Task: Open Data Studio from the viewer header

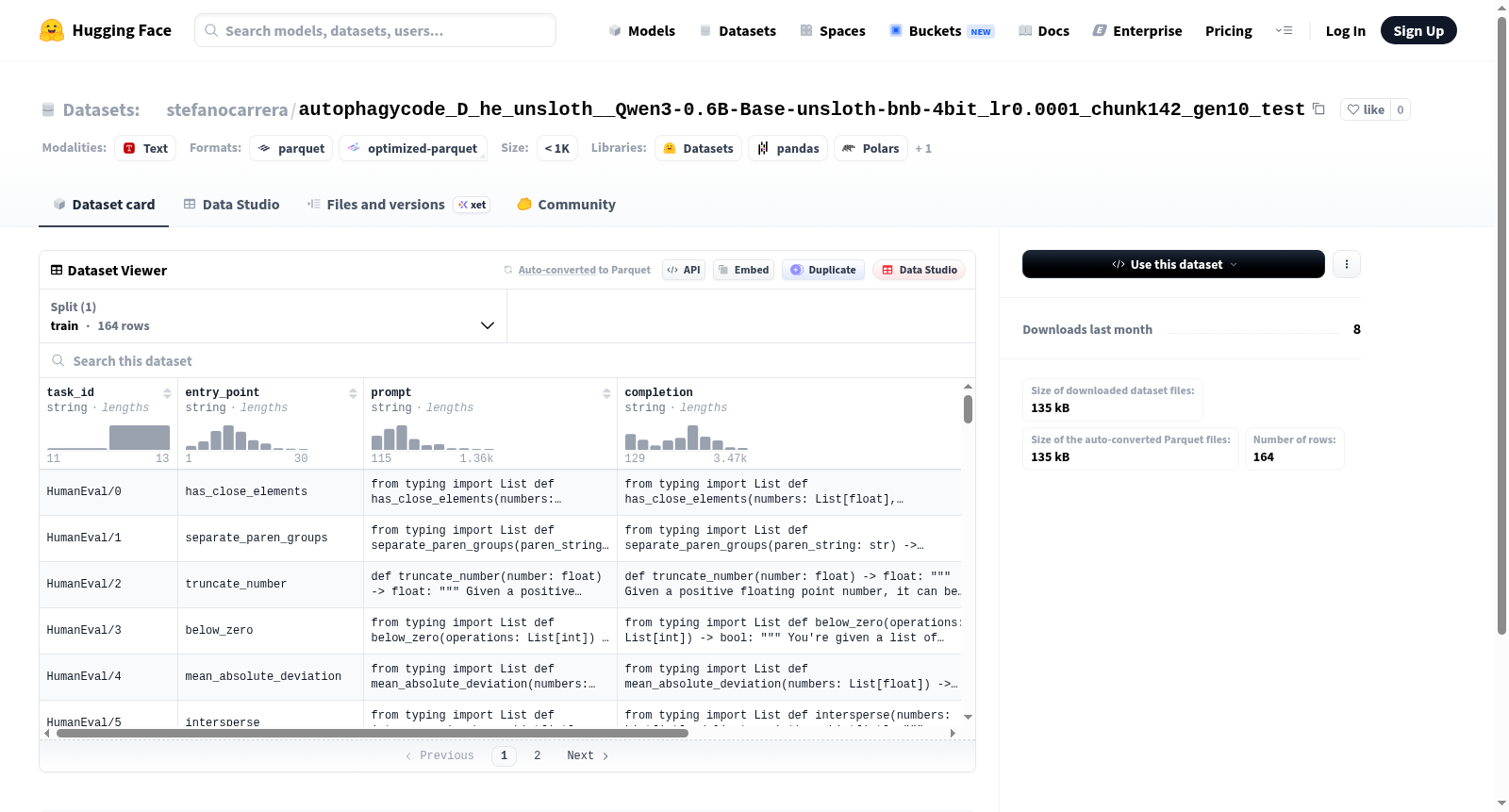Action: [x=919, y=270]
